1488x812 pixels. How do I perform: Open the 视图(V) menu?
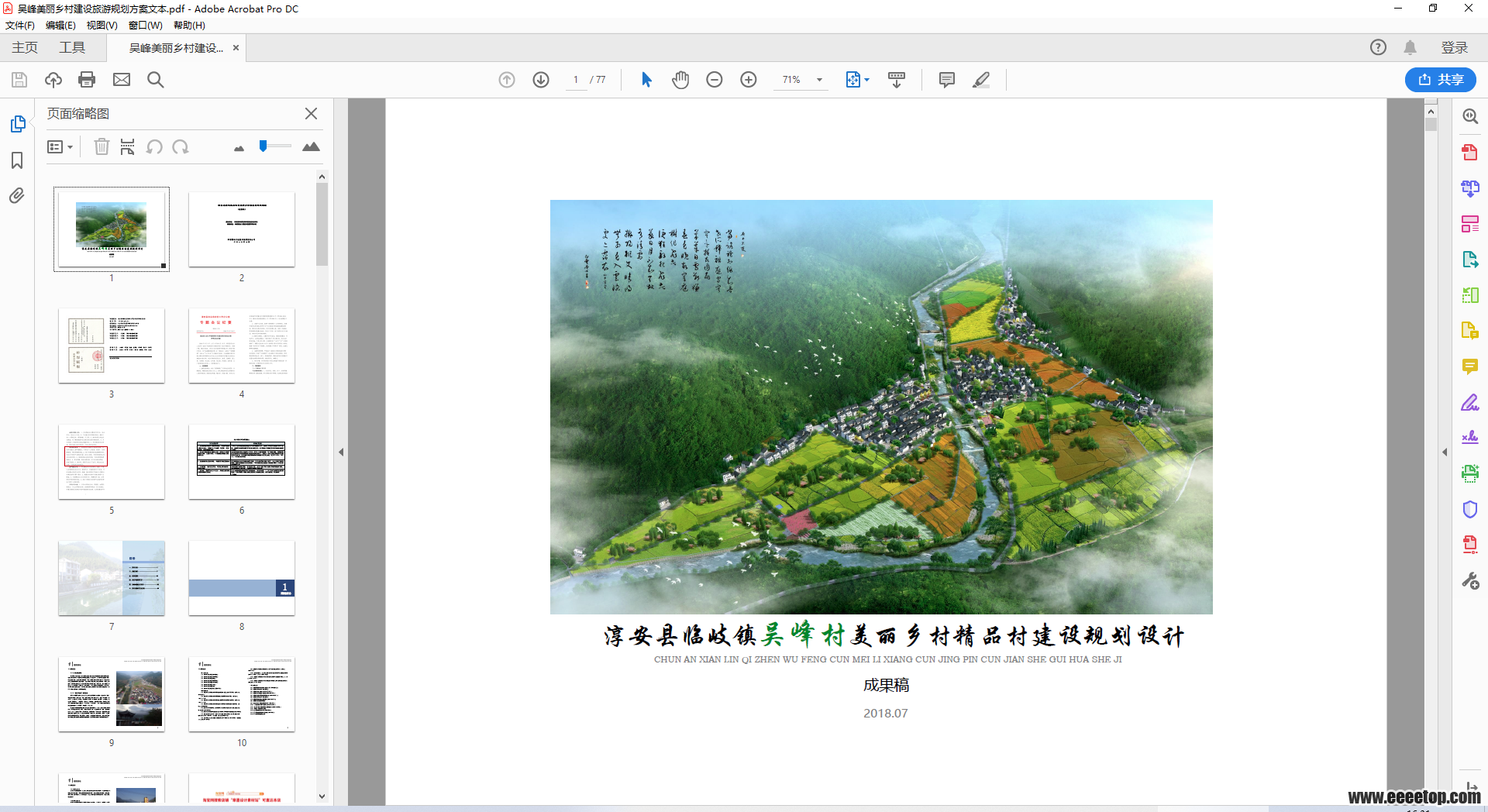coord(102,26)
